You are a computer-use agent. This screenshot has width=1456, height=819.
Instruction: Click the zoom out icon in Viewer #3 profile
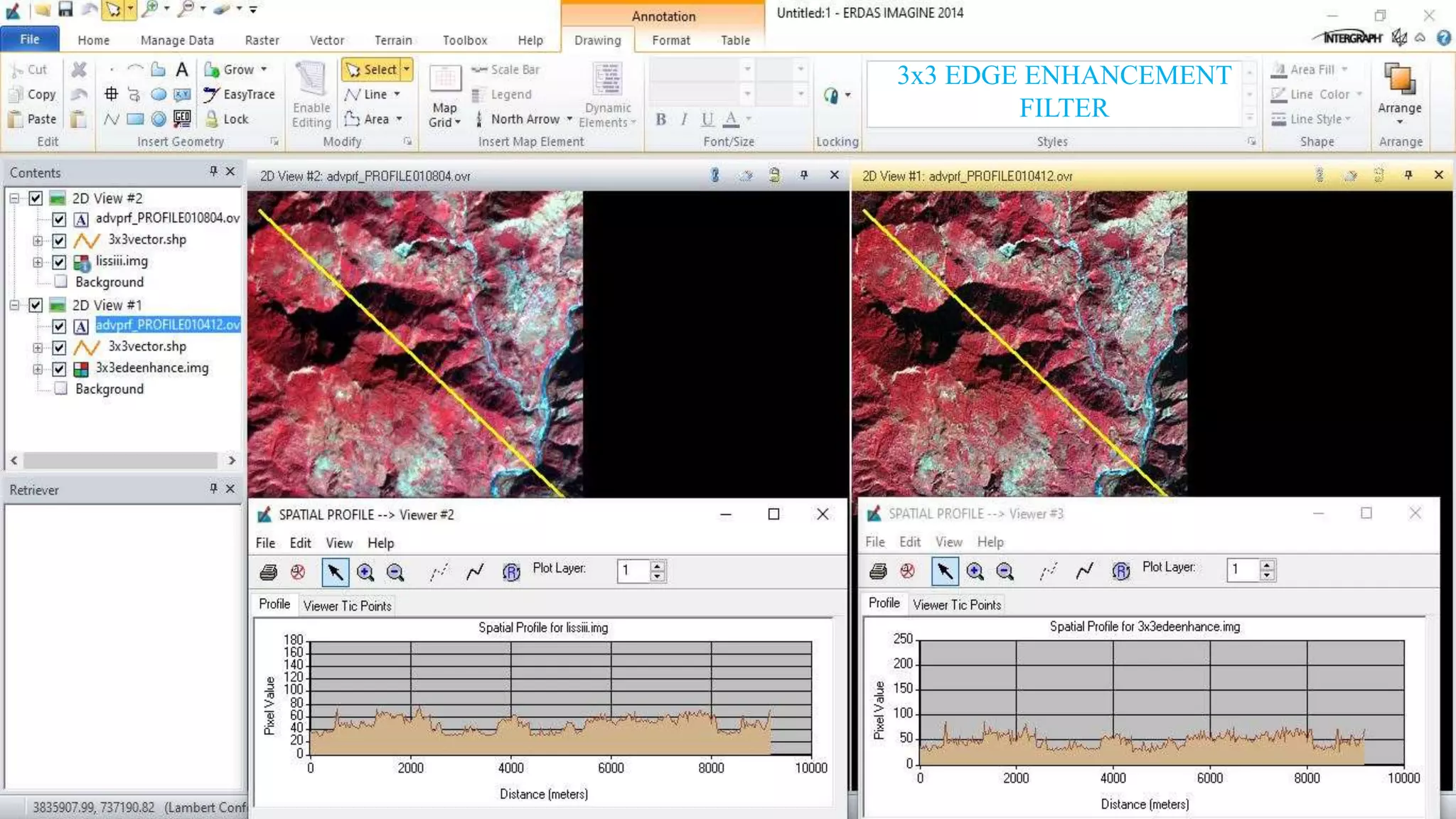click(x=1005, y=570)
